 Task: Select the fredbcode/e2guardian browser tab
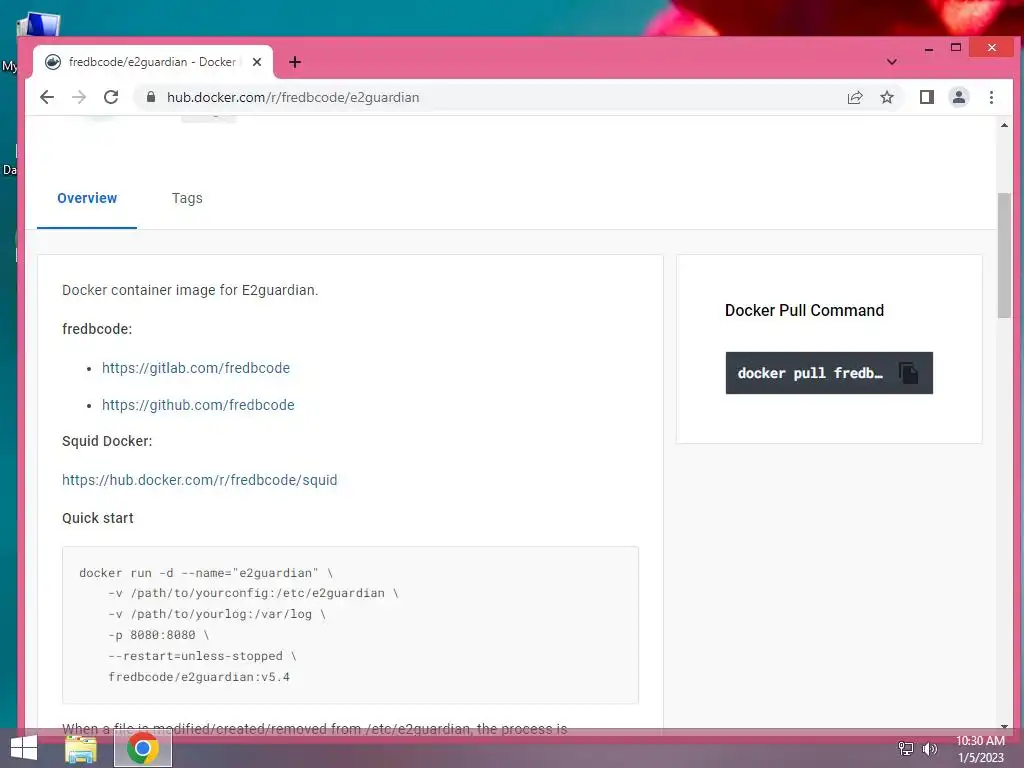(152, 62)
